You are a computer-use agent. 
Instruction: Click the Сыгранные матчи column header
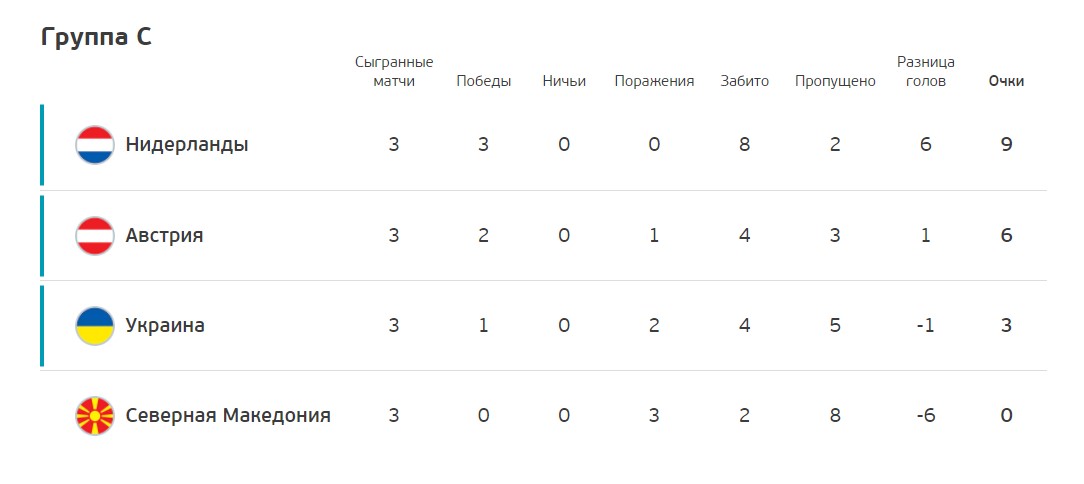[x=394, y=72]
